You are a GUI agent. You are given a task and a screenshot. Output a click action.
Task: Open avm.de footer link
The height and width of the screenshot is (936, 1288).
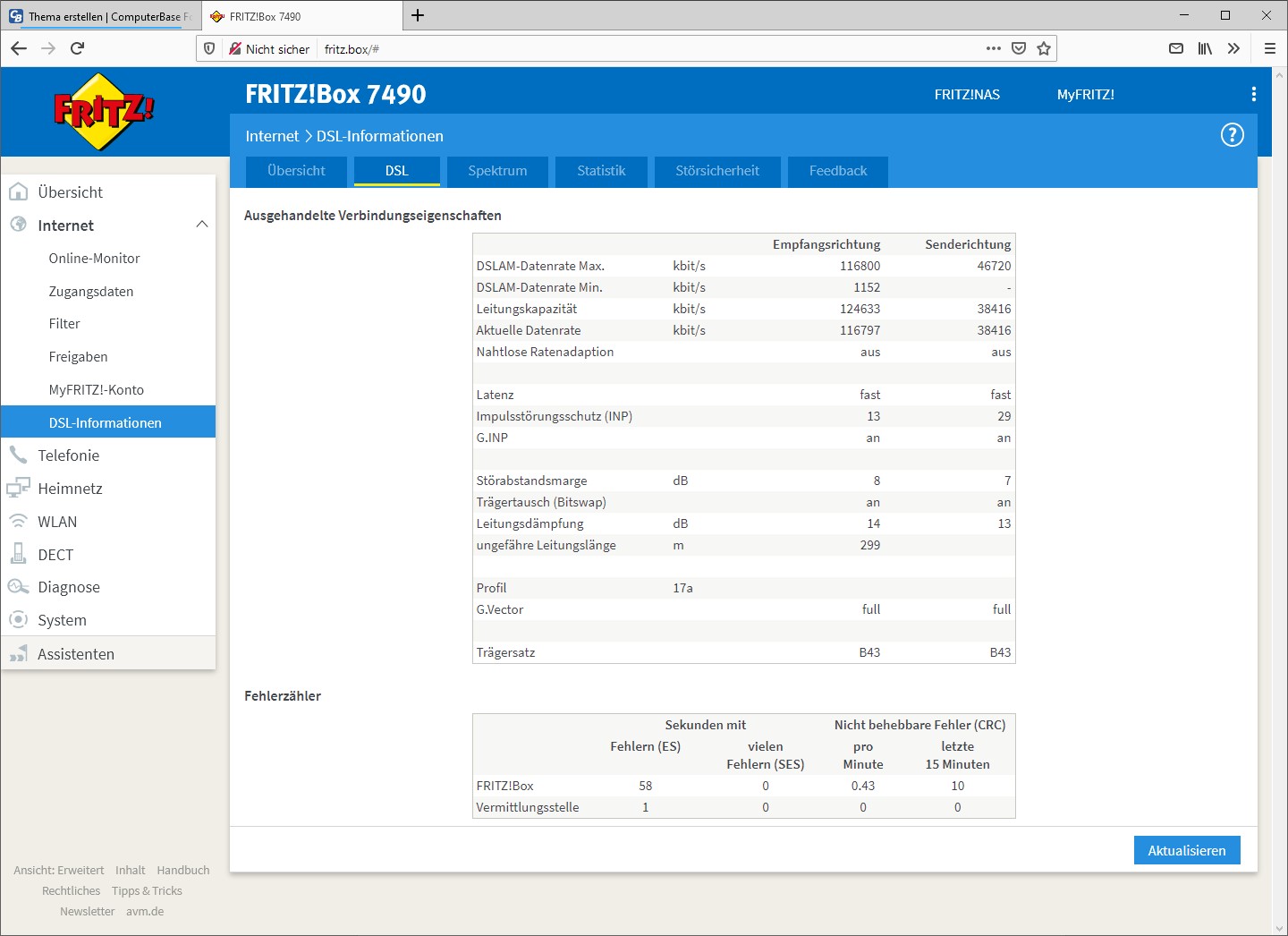145,911
